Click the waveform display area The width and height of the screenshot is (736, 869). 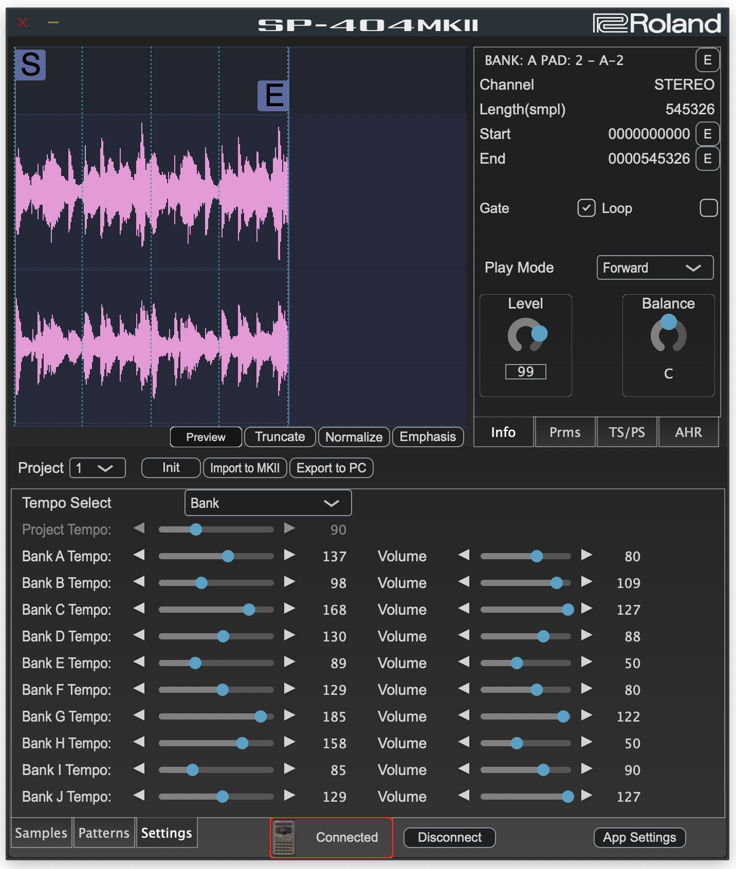tap(241, 237)
